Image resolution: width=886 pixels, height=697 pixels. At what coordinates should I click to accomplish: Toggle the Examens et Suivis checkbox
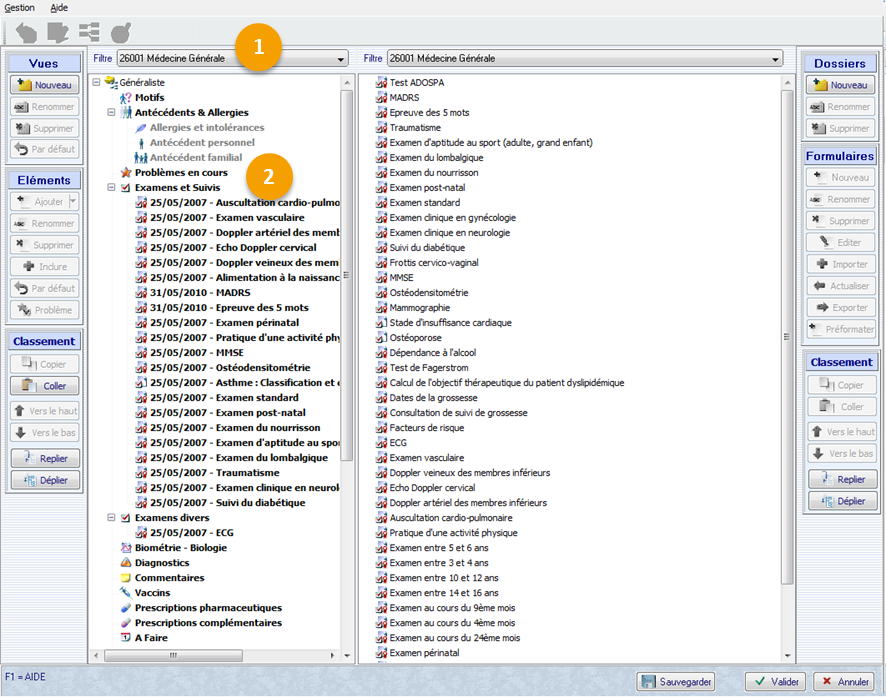tap(126, 188)
